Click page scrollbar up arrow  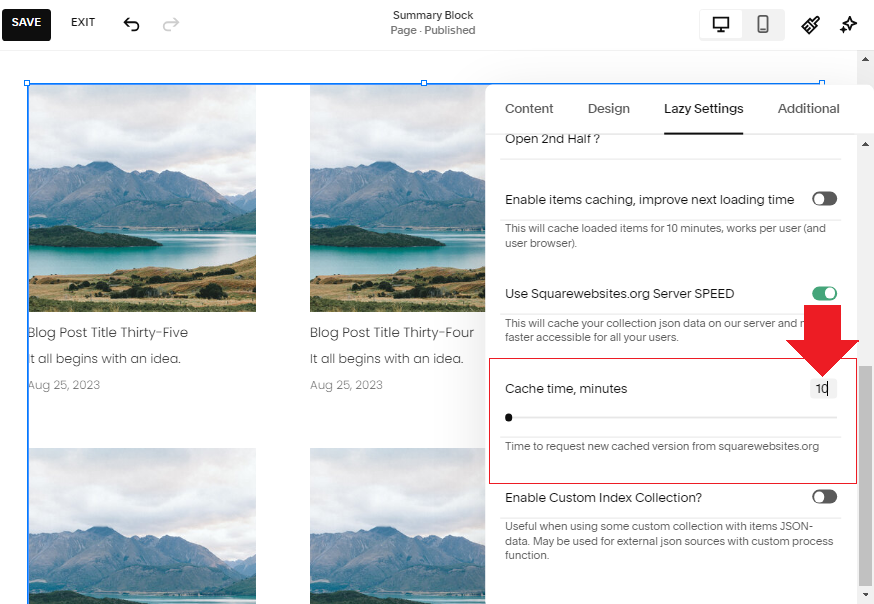pos(865,59)
